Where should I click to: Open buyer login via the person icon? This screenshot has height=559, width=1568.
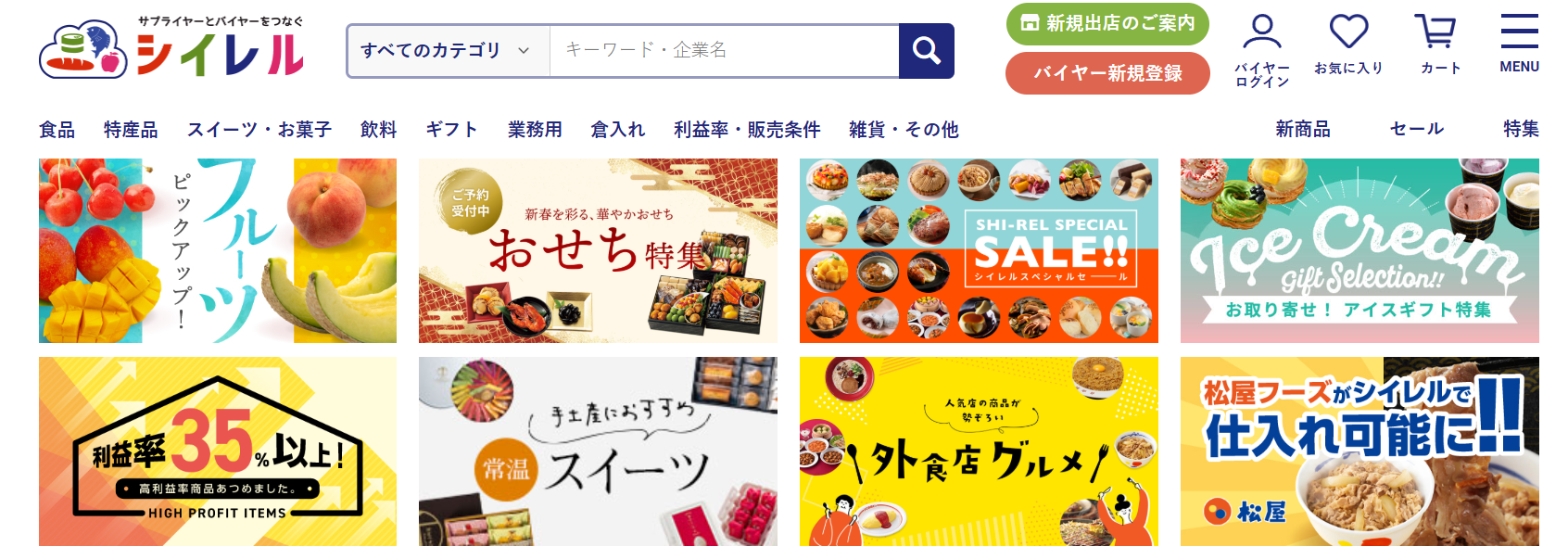tap(1261, 50)
